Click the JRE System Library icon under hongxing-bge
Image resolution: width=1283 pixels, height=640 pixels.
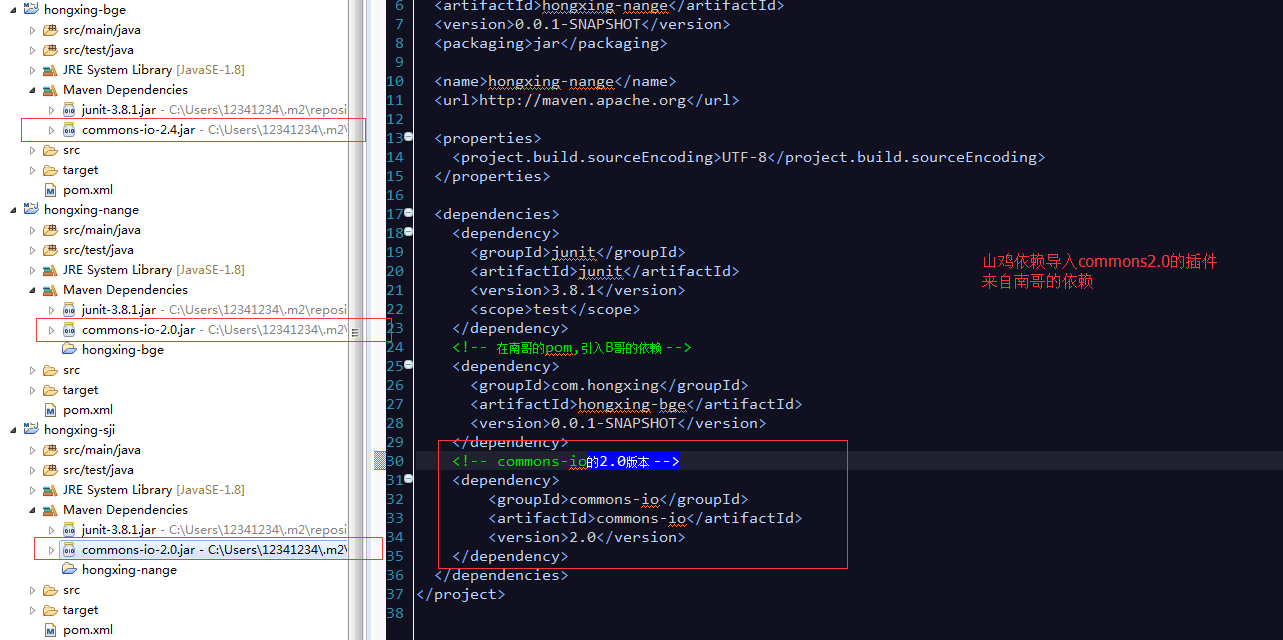[x=50, y=70]
